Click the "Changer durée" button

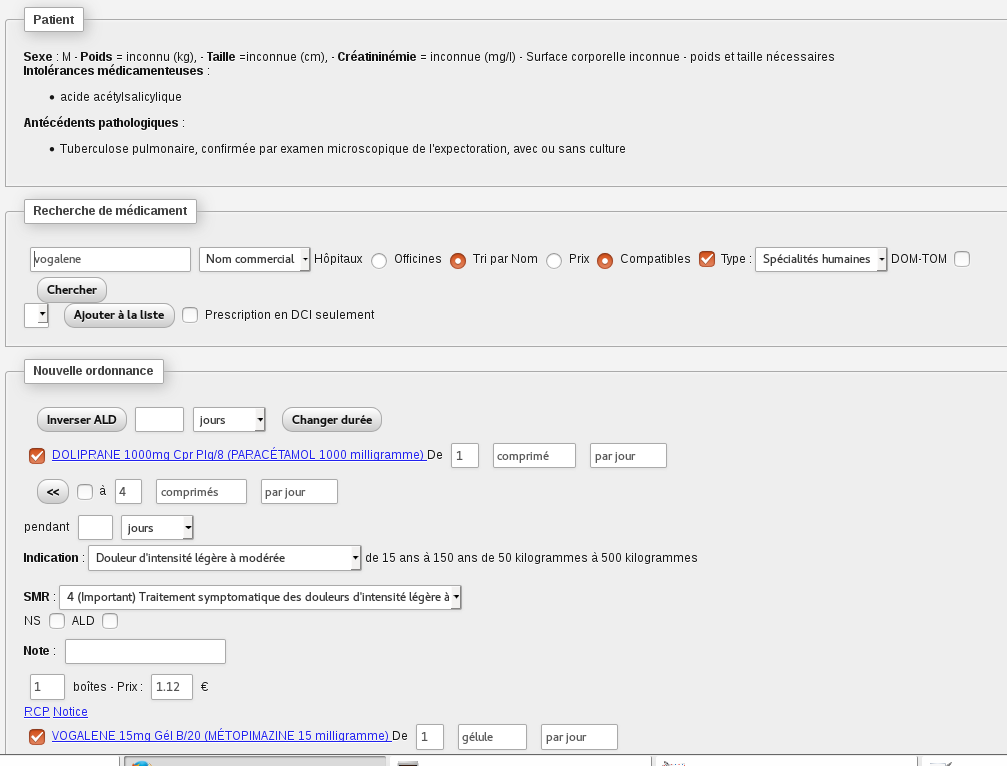point(331,419)
